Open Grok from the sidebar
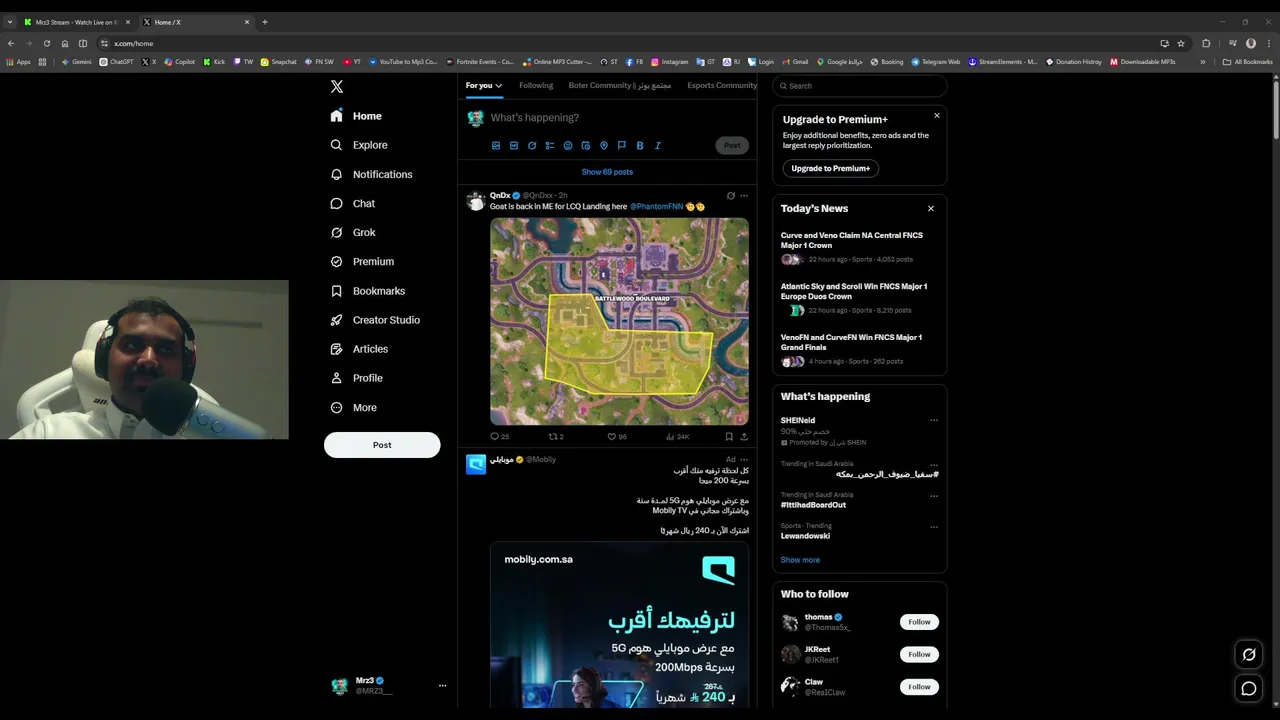The image size is (1280, 720). pyautogui.click(x=353, y=232)
